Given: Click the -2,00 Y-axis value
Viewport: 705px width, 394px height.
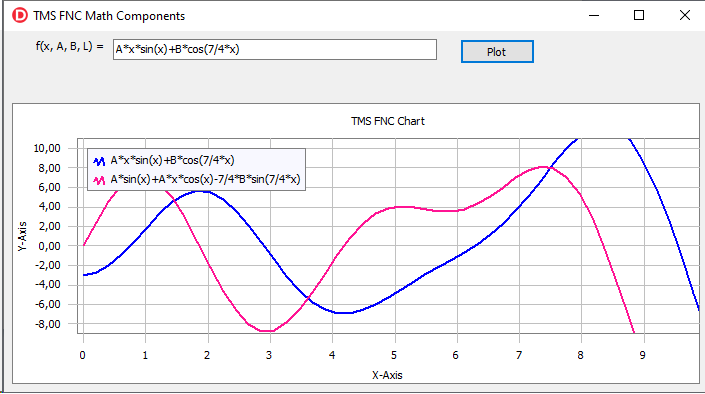Looking at the screenshot, I should [48, 265].
